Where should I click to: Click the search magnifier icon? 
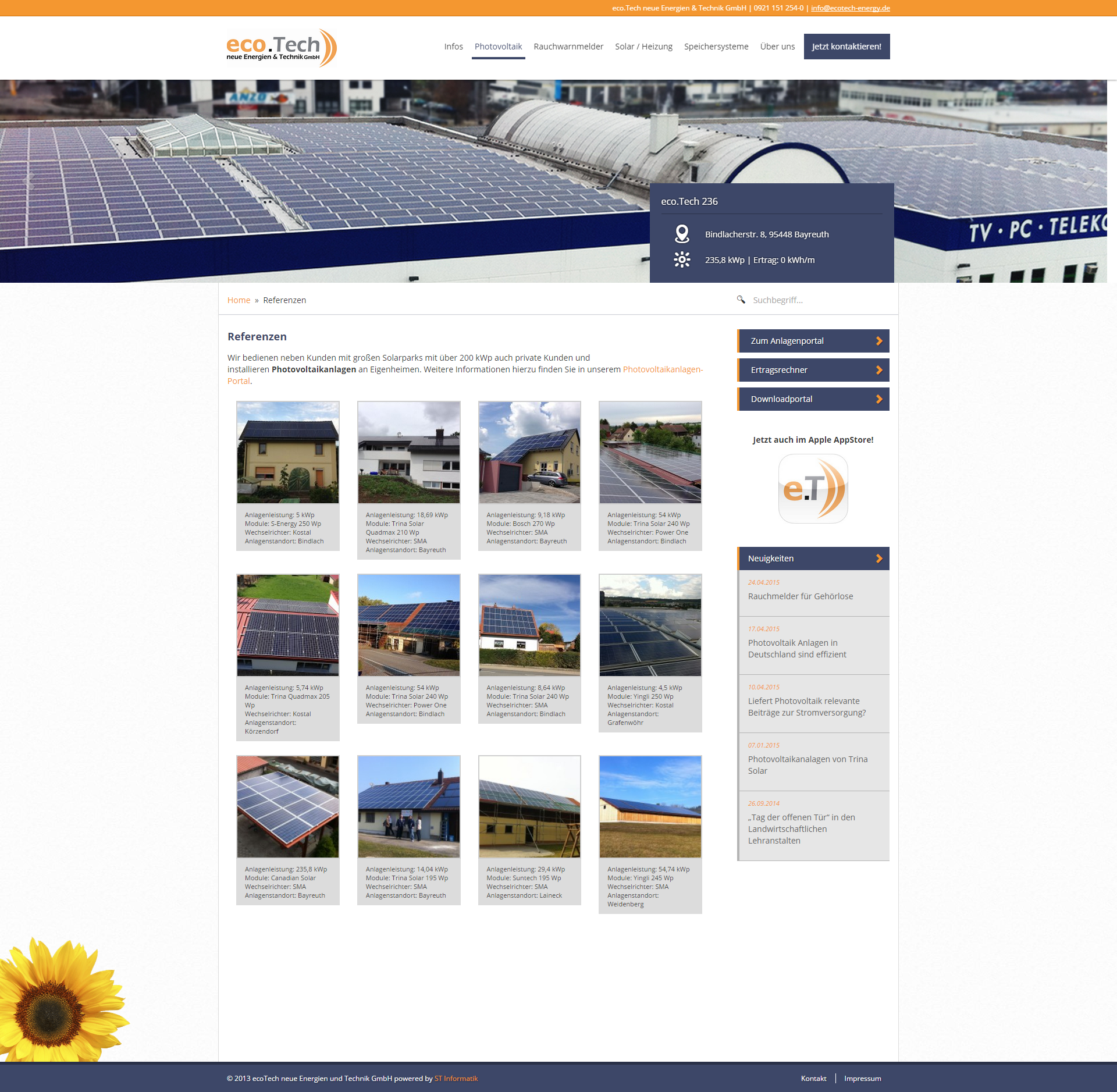pyautogui.click(x=741, y=300)
